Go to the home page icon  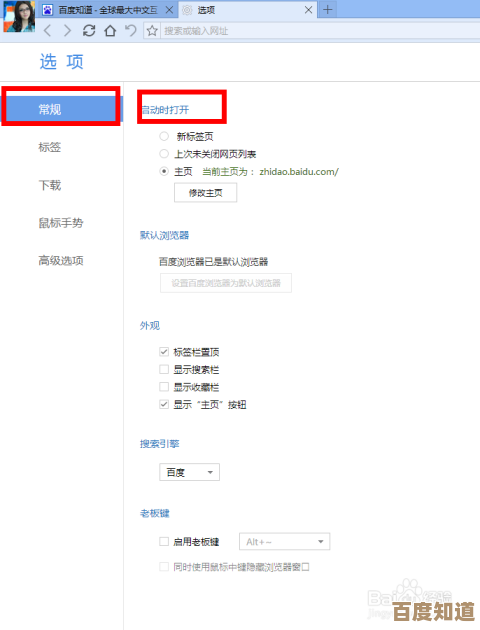(x=110, y=31)
